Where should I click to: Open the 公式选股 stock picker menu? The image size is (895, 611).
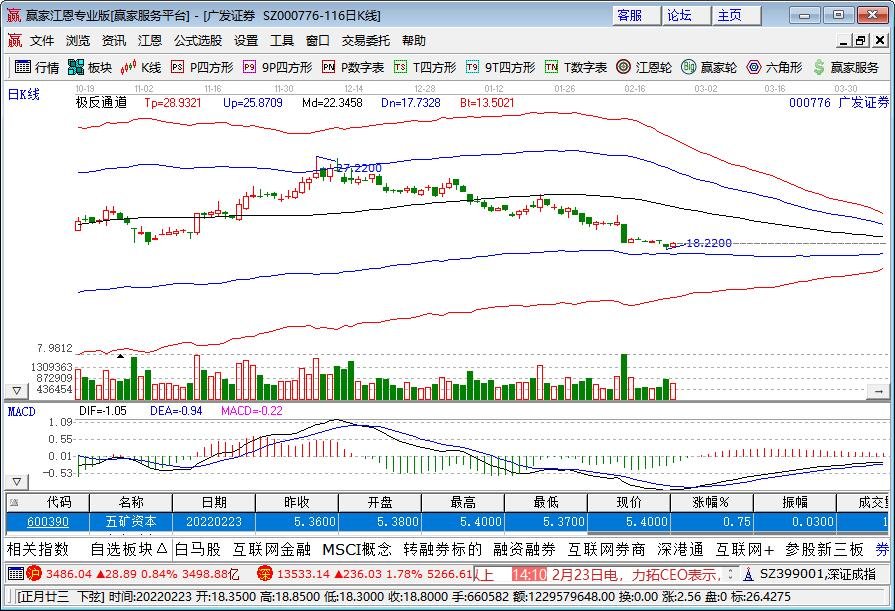tap(198, 40)
